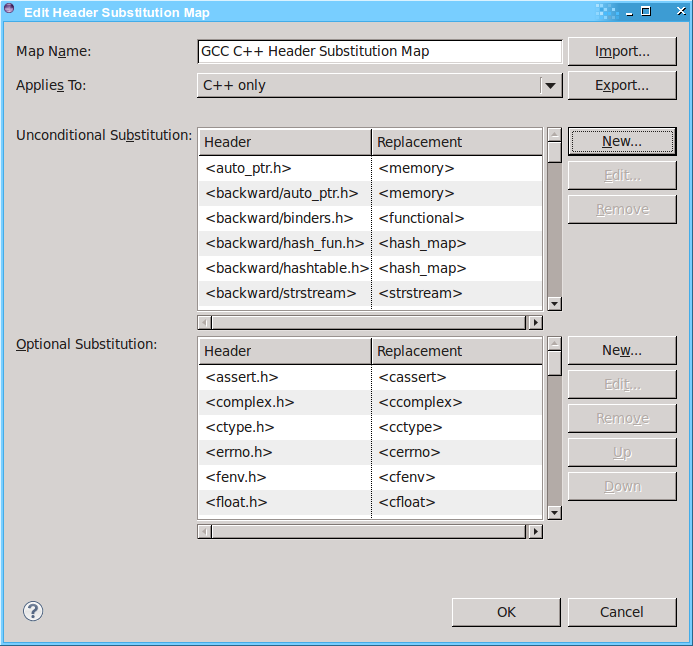Select the <auto_ptr.h> row
693x646 pixels.
click(370, 168)
